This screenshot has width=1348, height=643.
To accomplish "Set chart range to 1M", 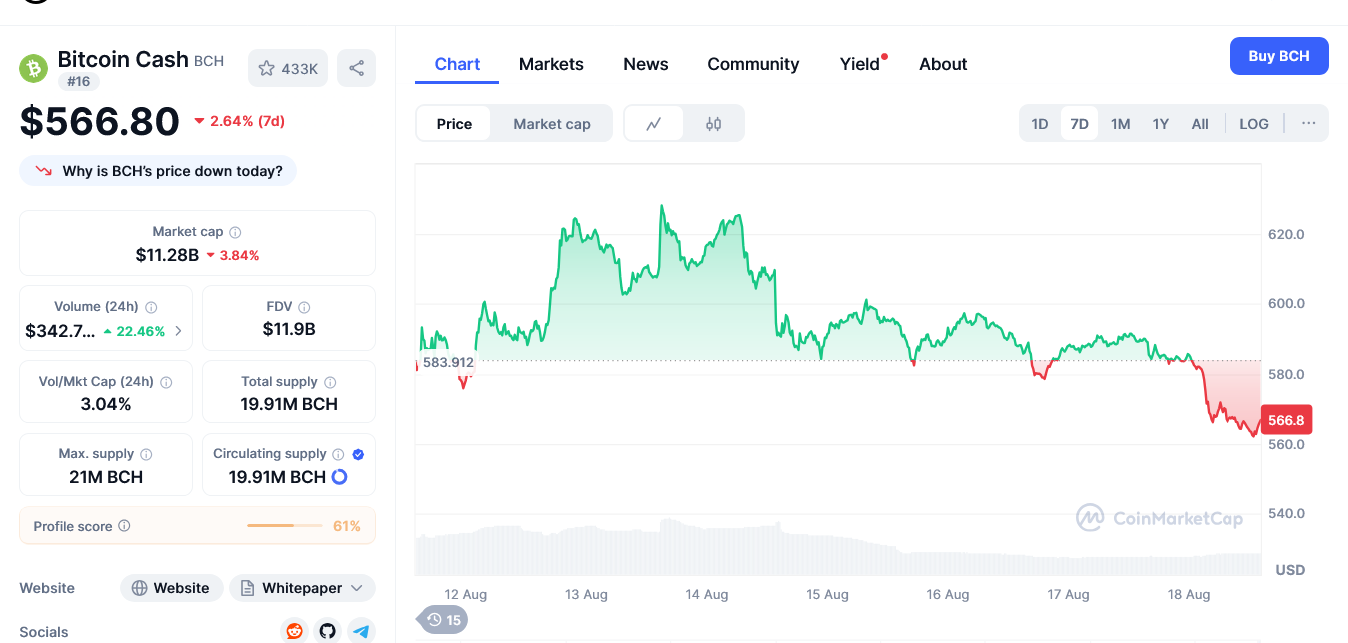I will click(1120, 124).
